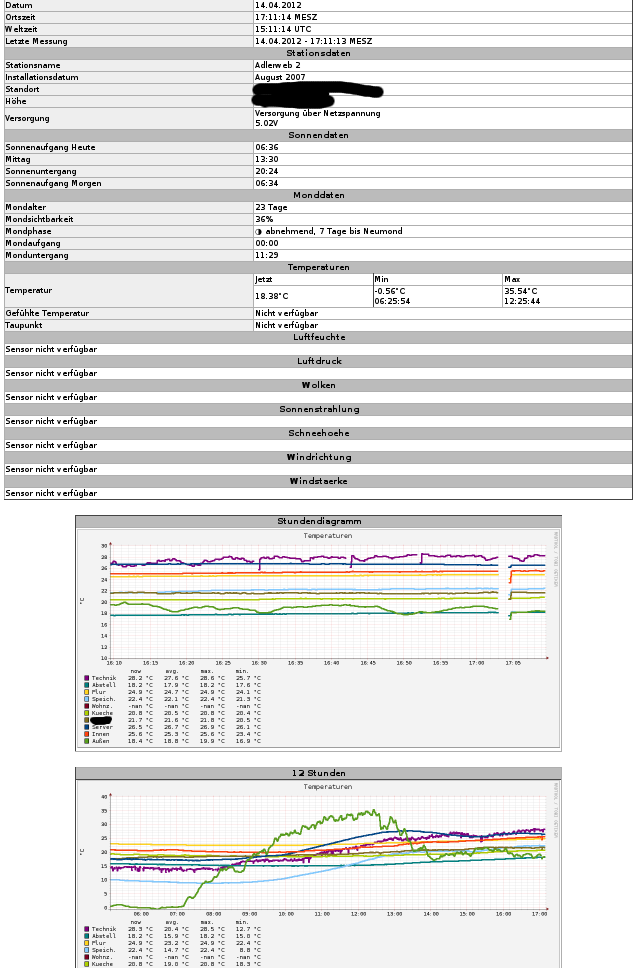
Task: Click the Windrichtung section header
Action: (319, 457)
